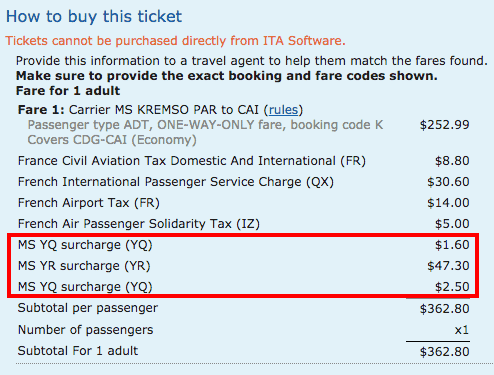494x375 pixels.
Task: Click the red 'Tickets cannot be purchased' notice
Action: 176,41
